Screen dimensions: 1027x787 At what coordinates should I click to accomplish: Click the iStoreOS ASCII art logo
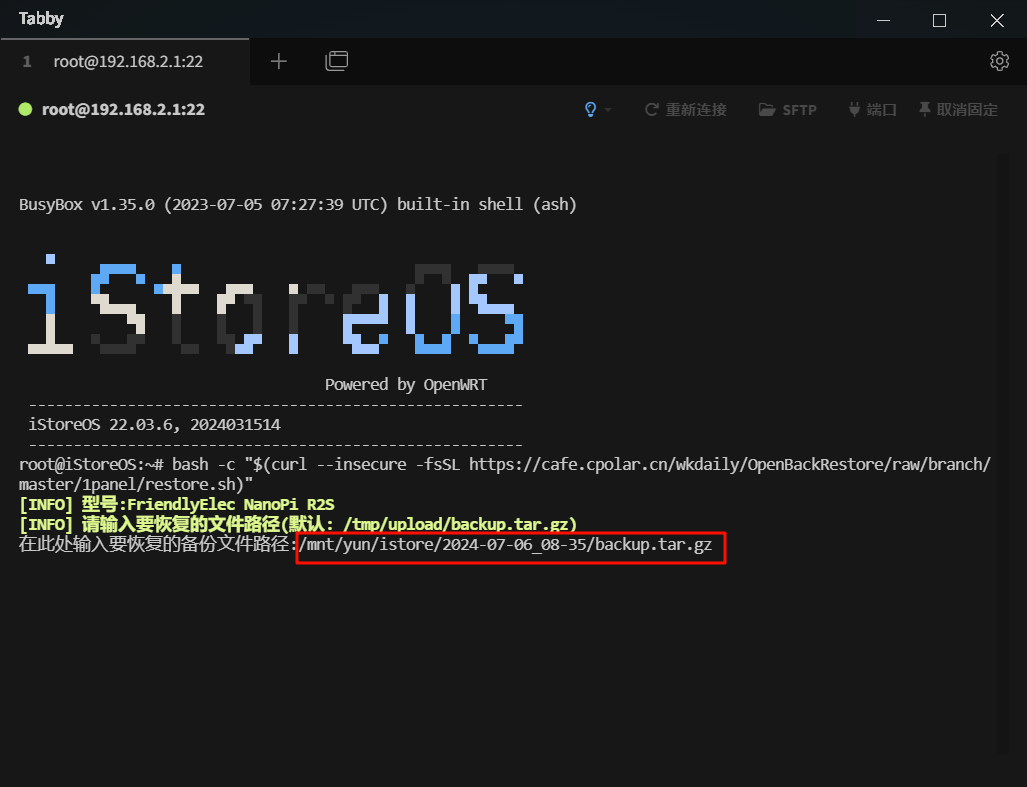275,304
